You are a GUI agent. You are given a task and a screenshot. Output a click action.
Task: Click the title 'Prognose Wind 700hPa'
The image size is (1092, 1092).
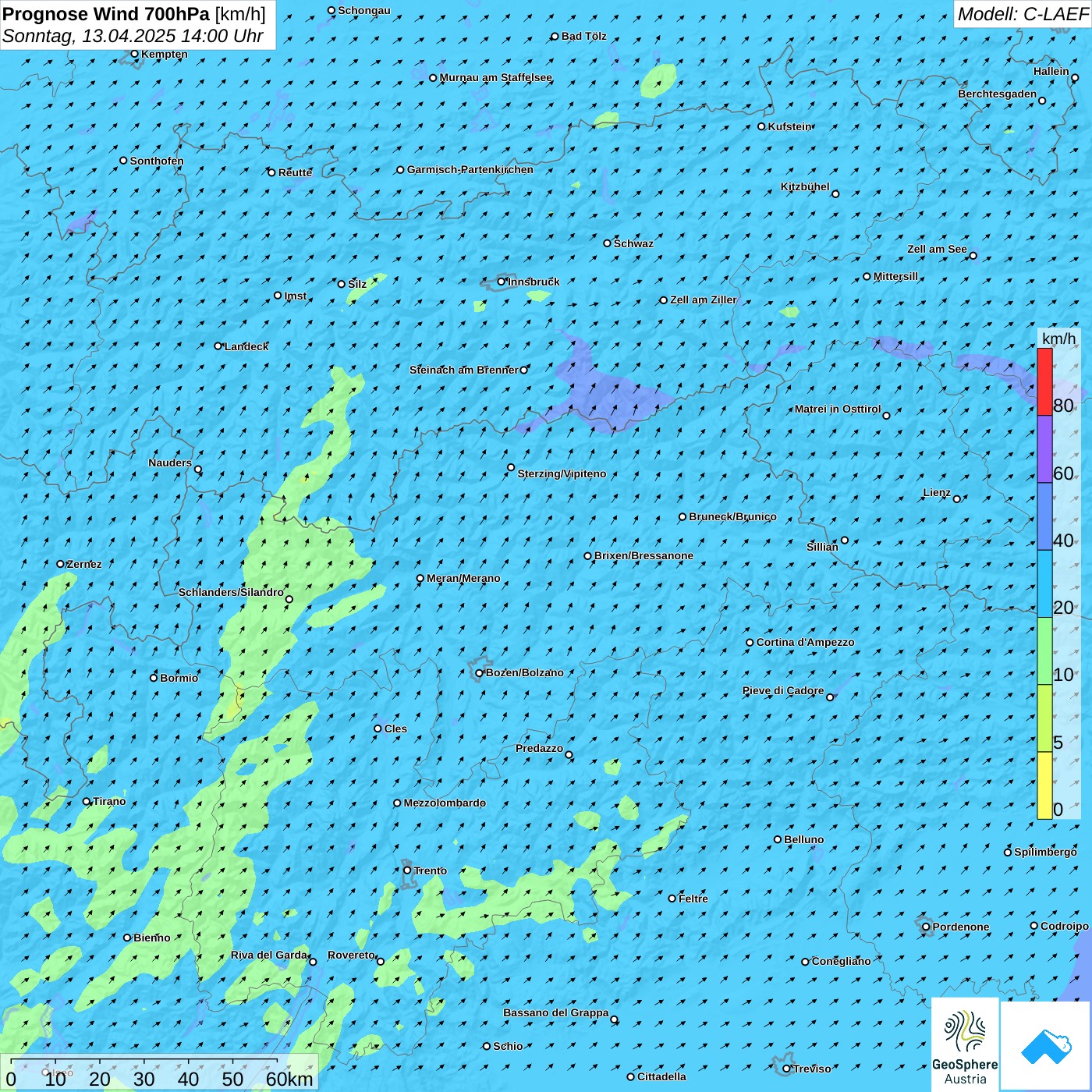pyautogui.click(x=106, y=14)
